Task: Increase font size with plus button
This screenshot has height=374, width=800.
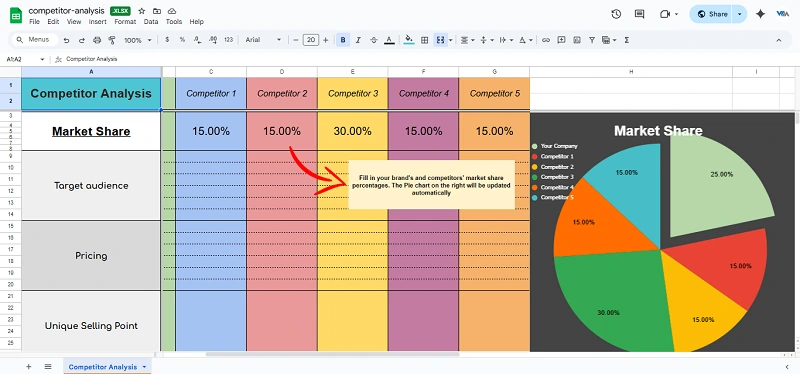Action: pos(326,40)
